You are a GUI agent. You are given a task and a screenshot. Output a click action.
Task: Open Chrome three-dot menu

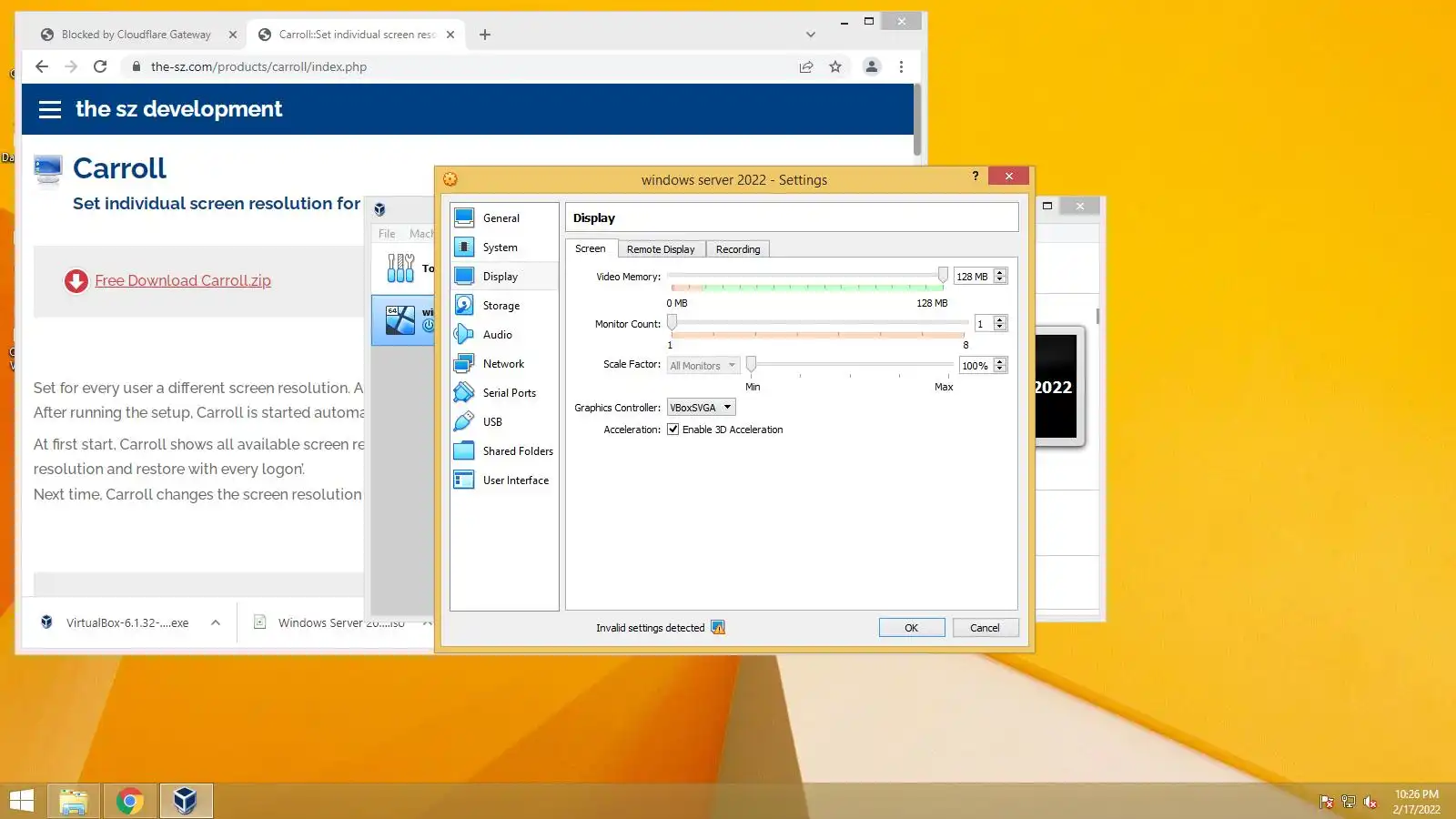[901, 66]
